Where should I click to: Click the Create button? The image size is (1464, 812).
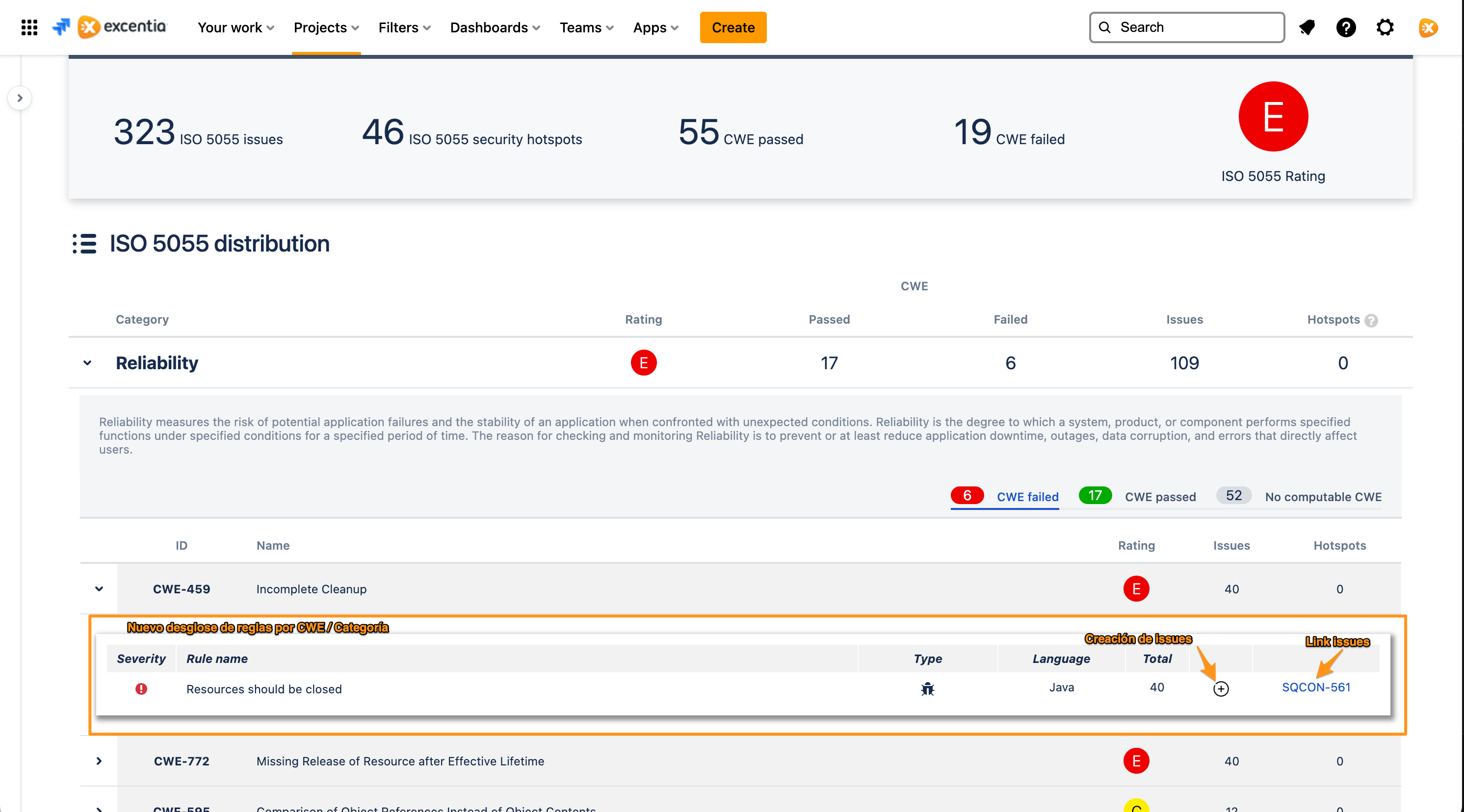[x=732, y=27]
